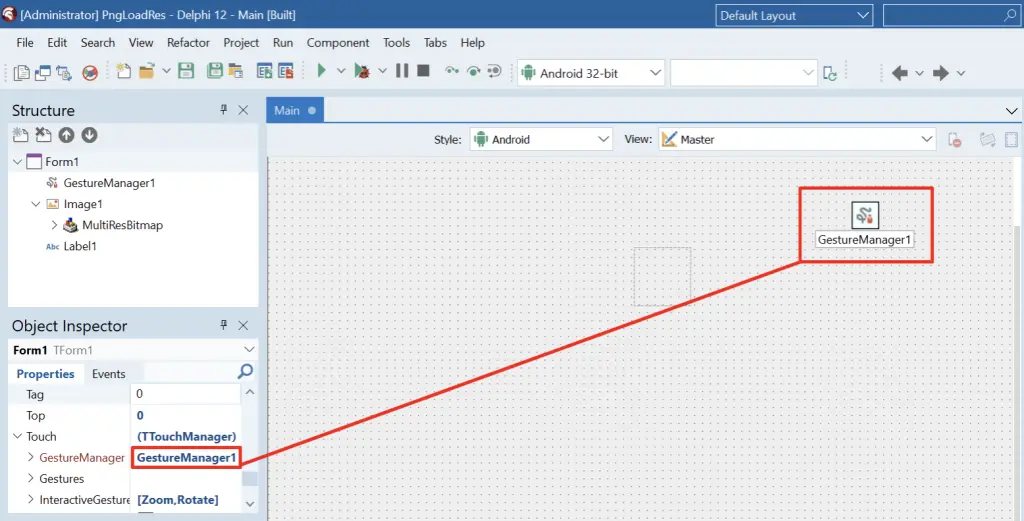Open the File menu
The width and height of the screenshot is (1024, 521).
25,42
